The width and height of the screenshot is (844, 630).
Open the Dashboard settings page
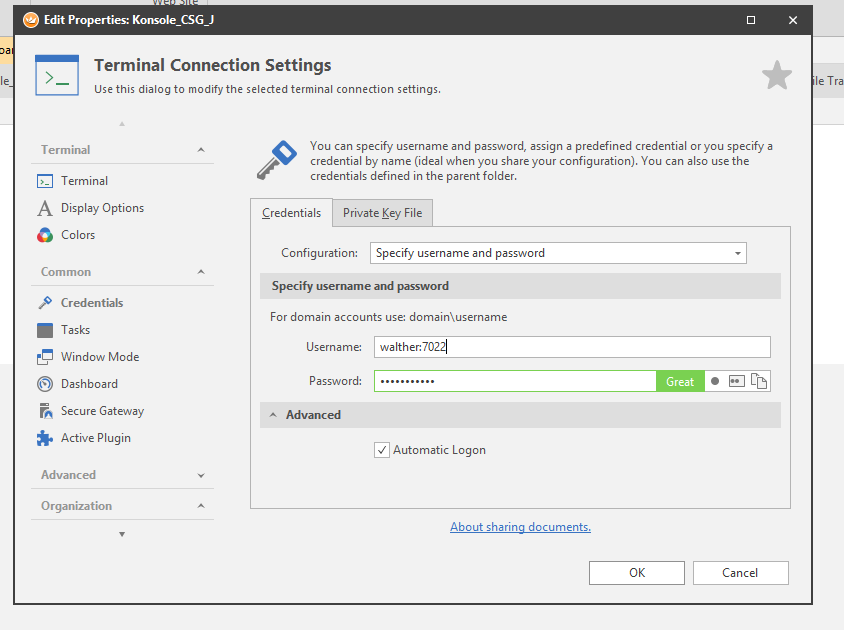point(89,384)
